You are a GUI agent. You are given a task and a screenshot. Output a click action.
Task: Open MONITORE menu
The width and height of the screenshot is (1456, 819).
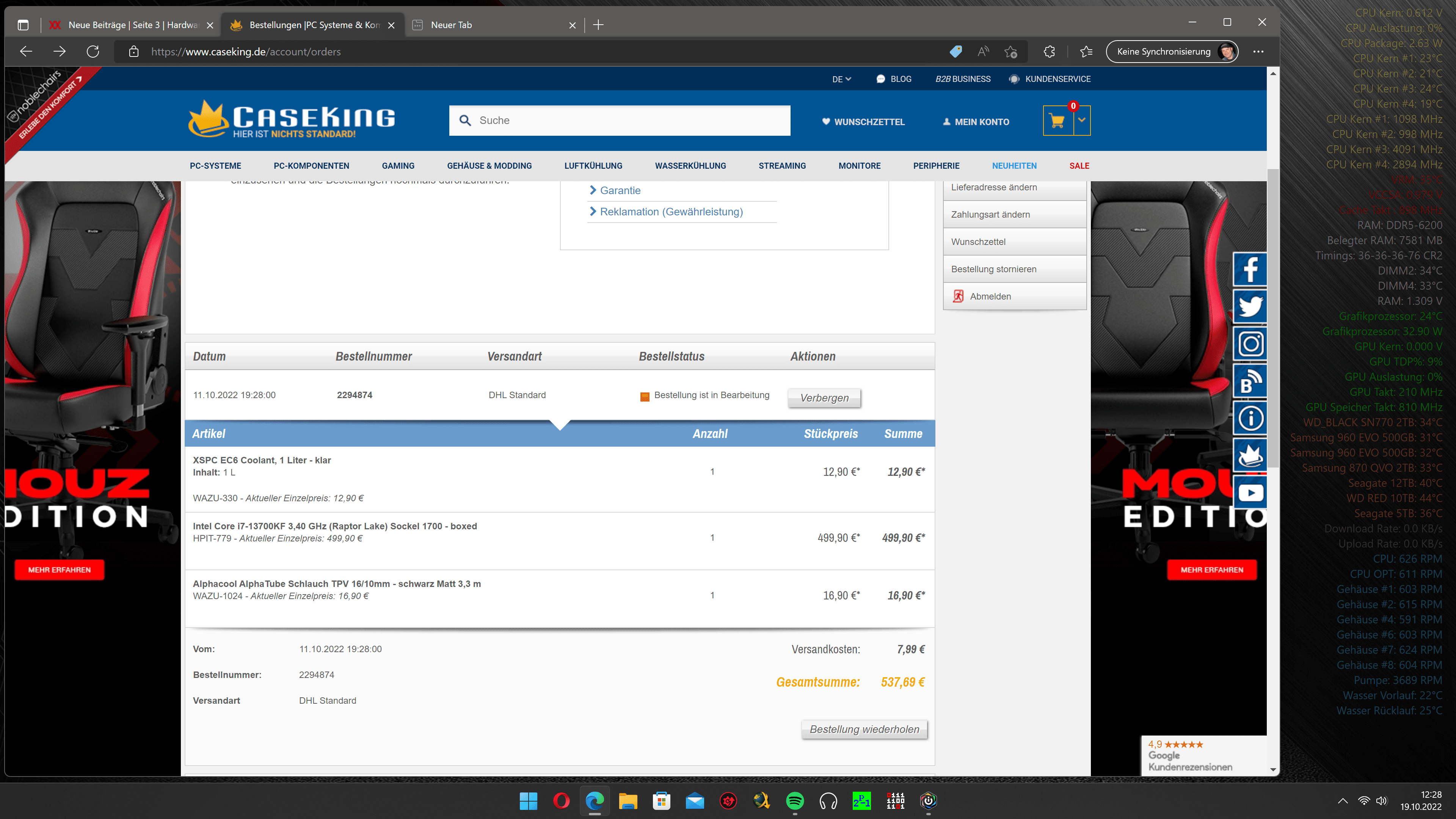click(x=859, y=166)
